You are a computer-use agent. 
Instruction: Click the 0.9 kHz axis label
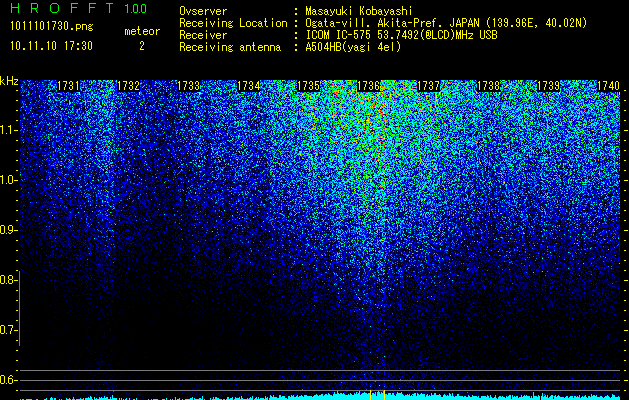8,230
